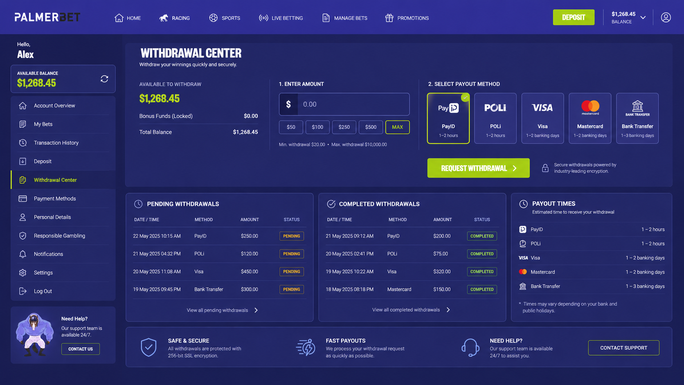684x385 pixels.
Task: Click the Need Help headset icon
Action: 470,348
